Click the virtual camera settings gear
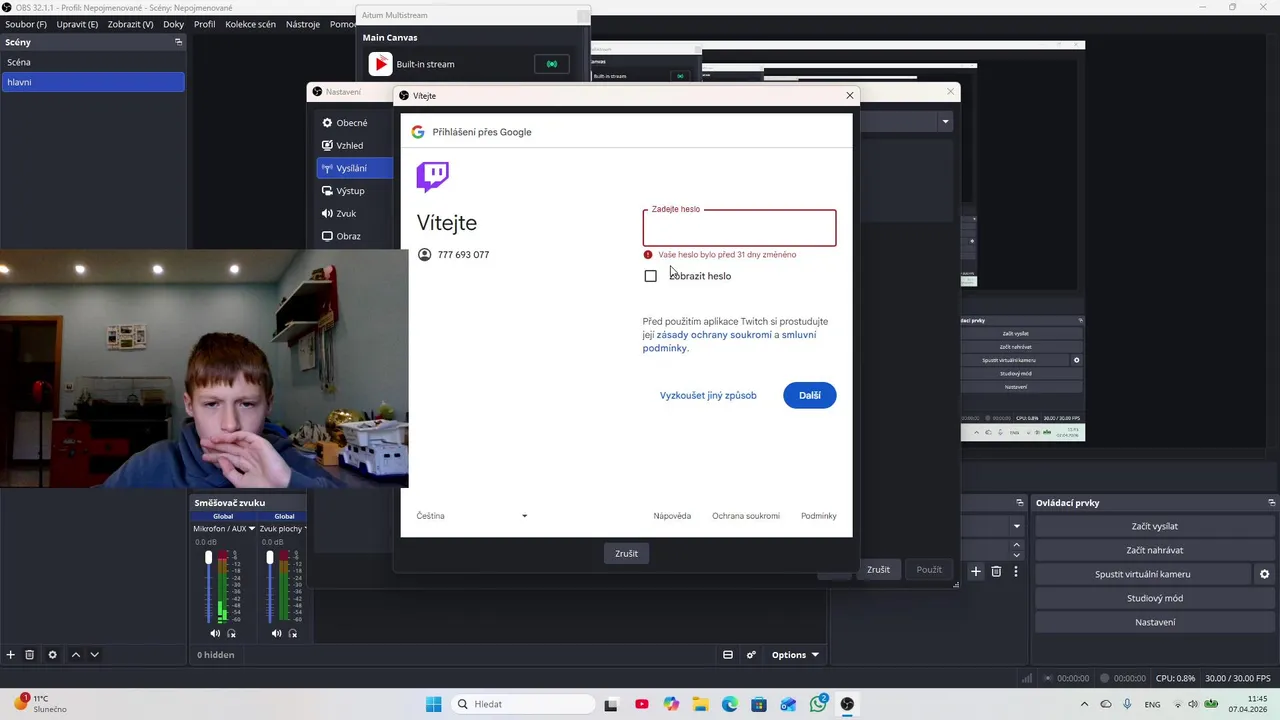The width and height of the screenshot is (1280, 720). [x=1264, y=574]
